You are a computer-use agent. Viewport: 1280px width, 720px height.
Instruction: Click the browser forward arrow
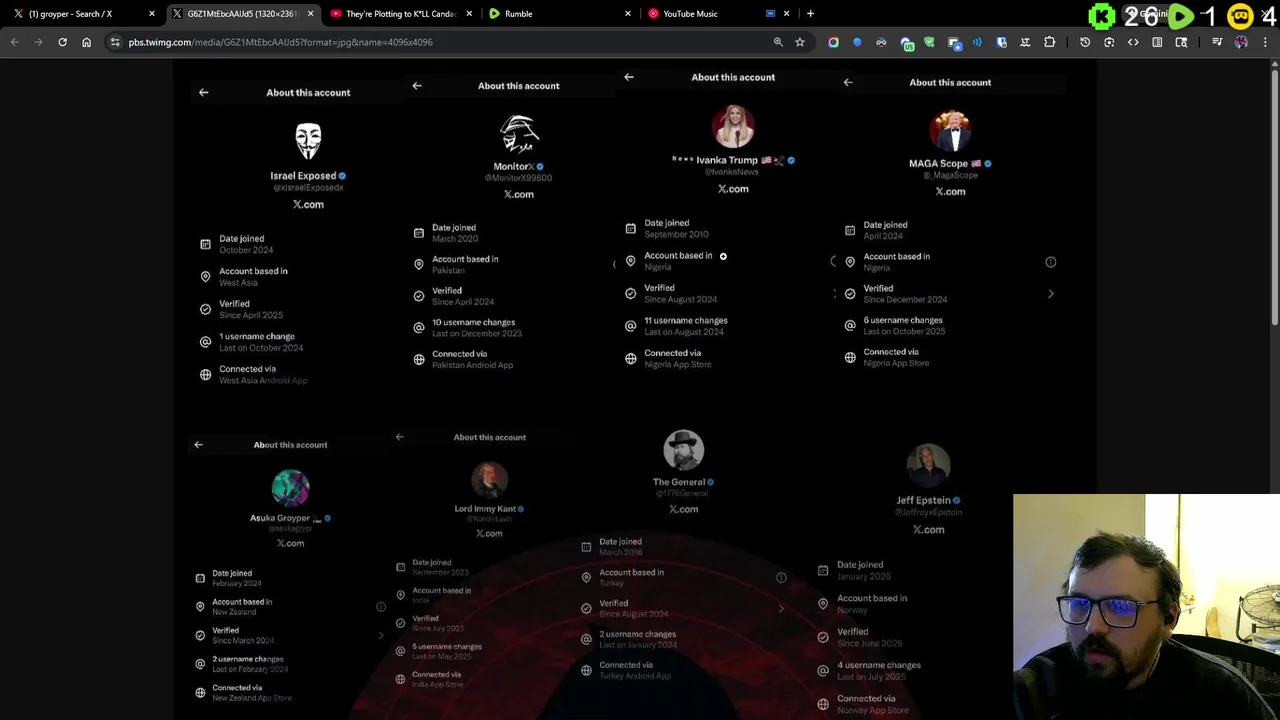click(x=38, y=42)
